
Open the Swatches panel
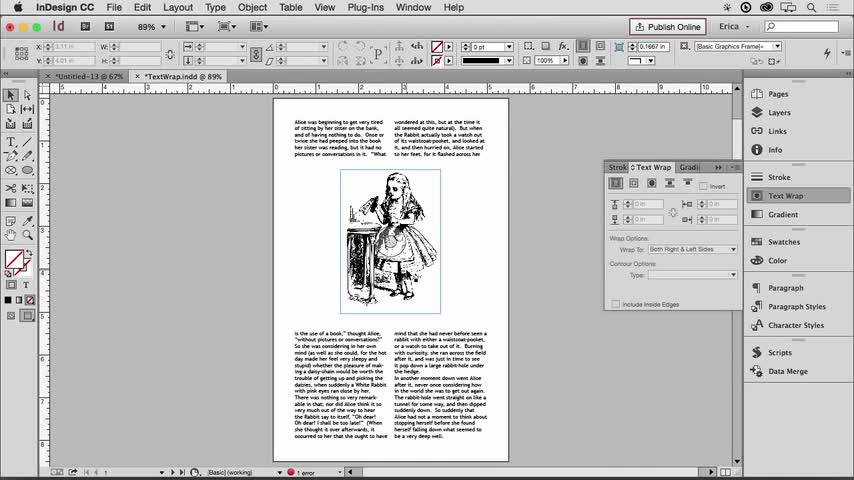(x=783, y=242)
